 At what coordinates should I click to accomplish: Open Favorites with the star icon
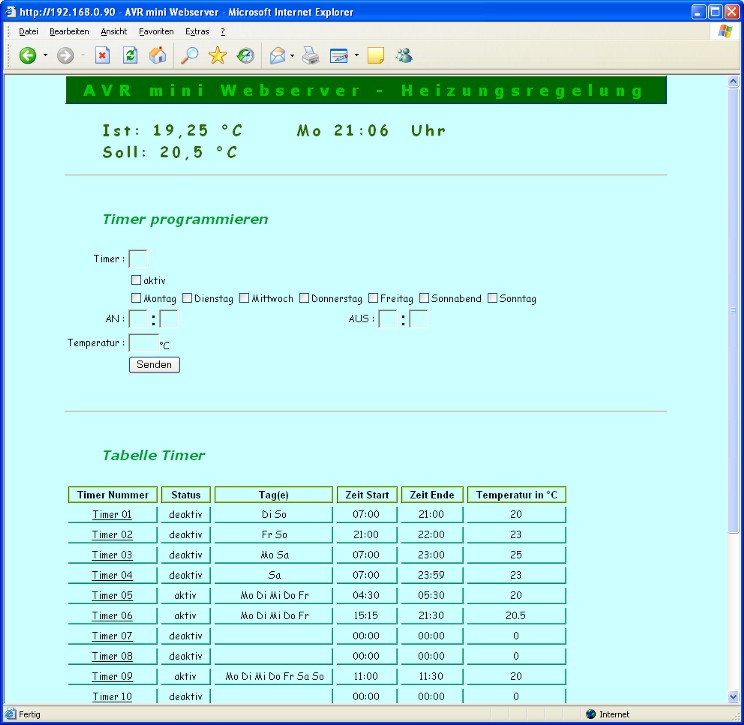tap(217, 56)
